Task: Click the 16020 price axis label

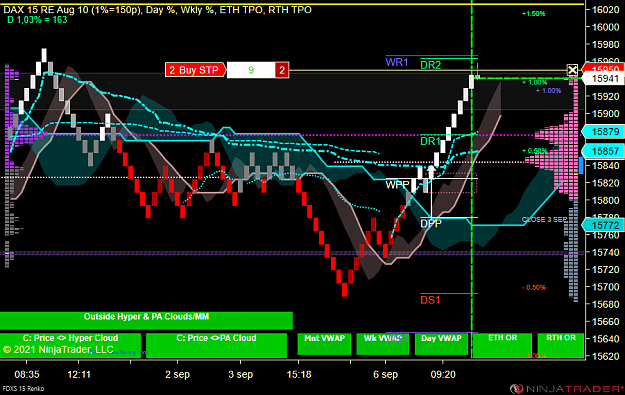Action: click(605, 10)
